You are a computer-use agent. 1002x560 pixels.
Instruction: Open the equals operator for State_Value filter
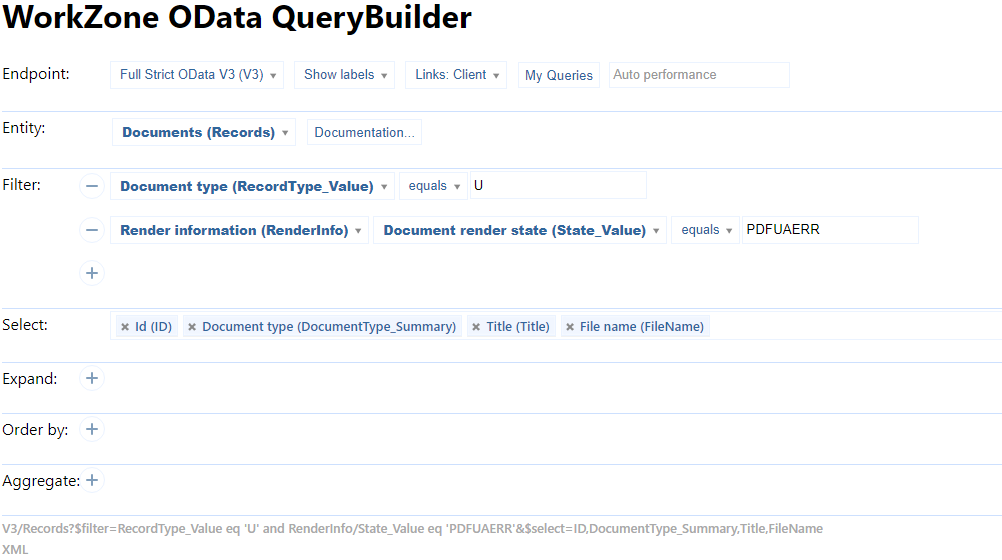[x=705, y=230]
